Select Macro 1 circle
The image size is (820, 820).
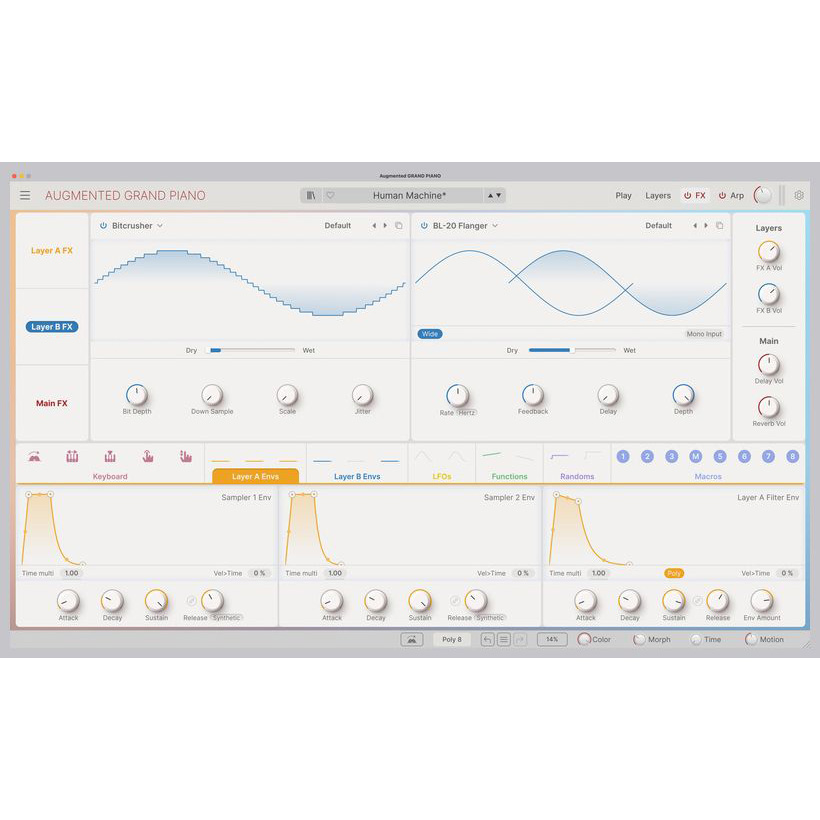pos(622,457)
